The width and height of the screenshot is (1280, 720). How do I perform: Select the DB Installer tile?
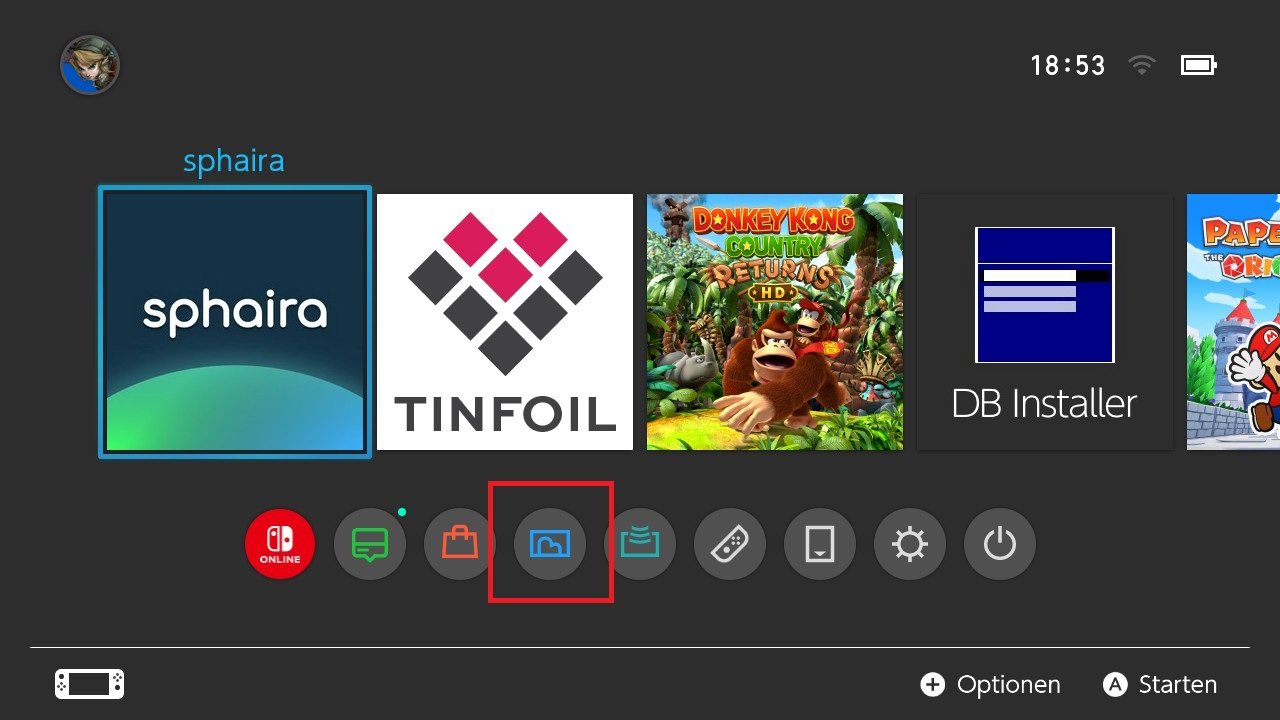pos(1045,322)
